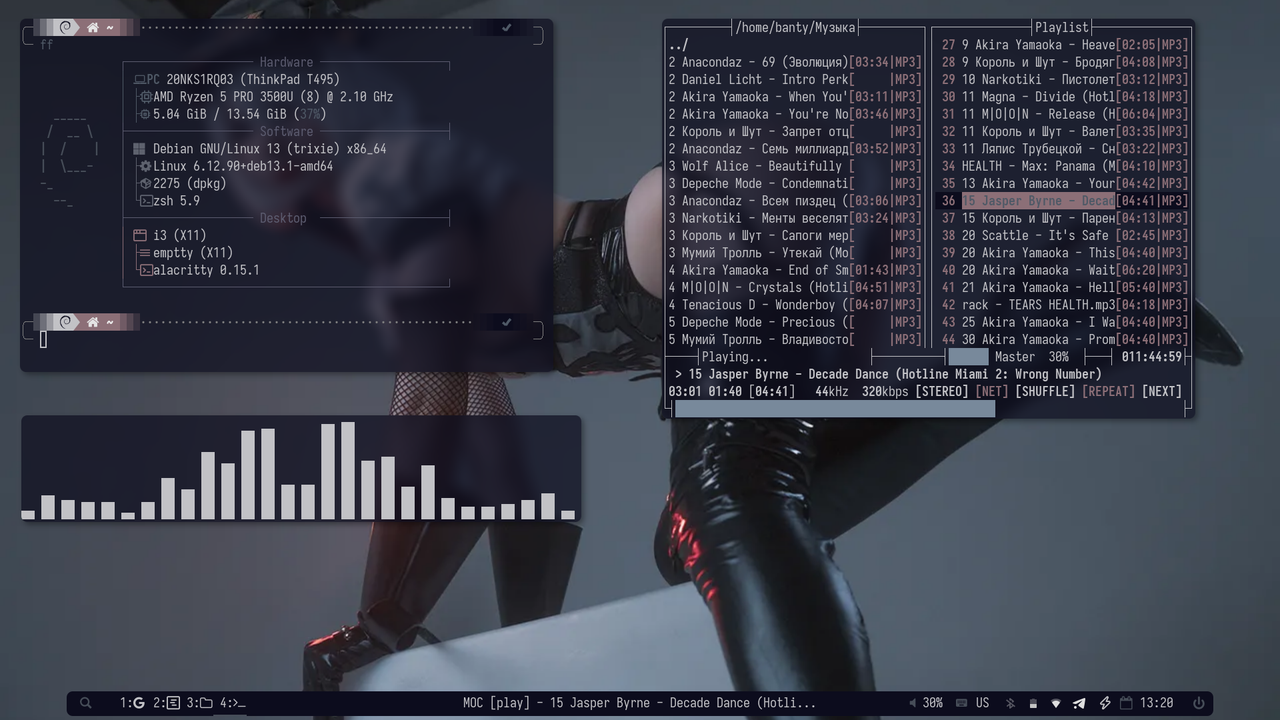
Task: Click the US keyboard layout label
Action: [982, 703]
